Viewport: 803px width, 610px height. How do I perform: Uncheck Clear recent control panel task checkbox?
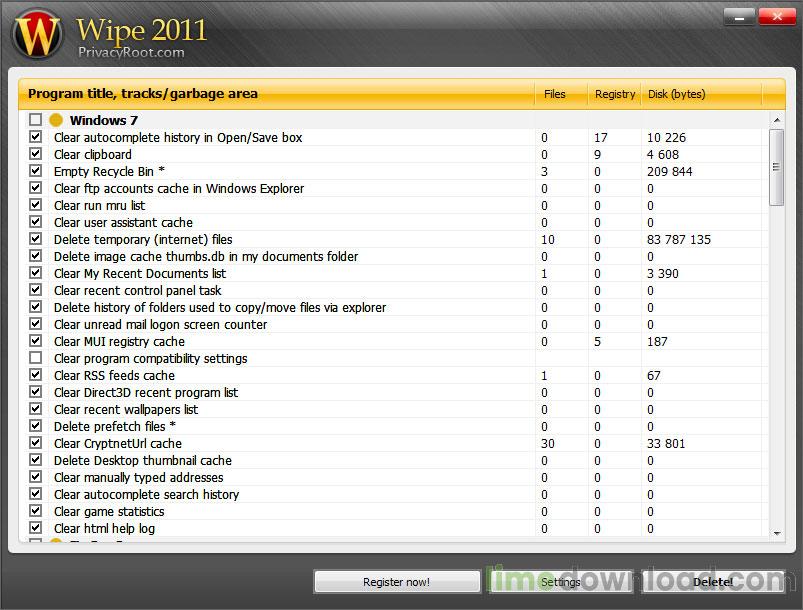coord(35,290)
